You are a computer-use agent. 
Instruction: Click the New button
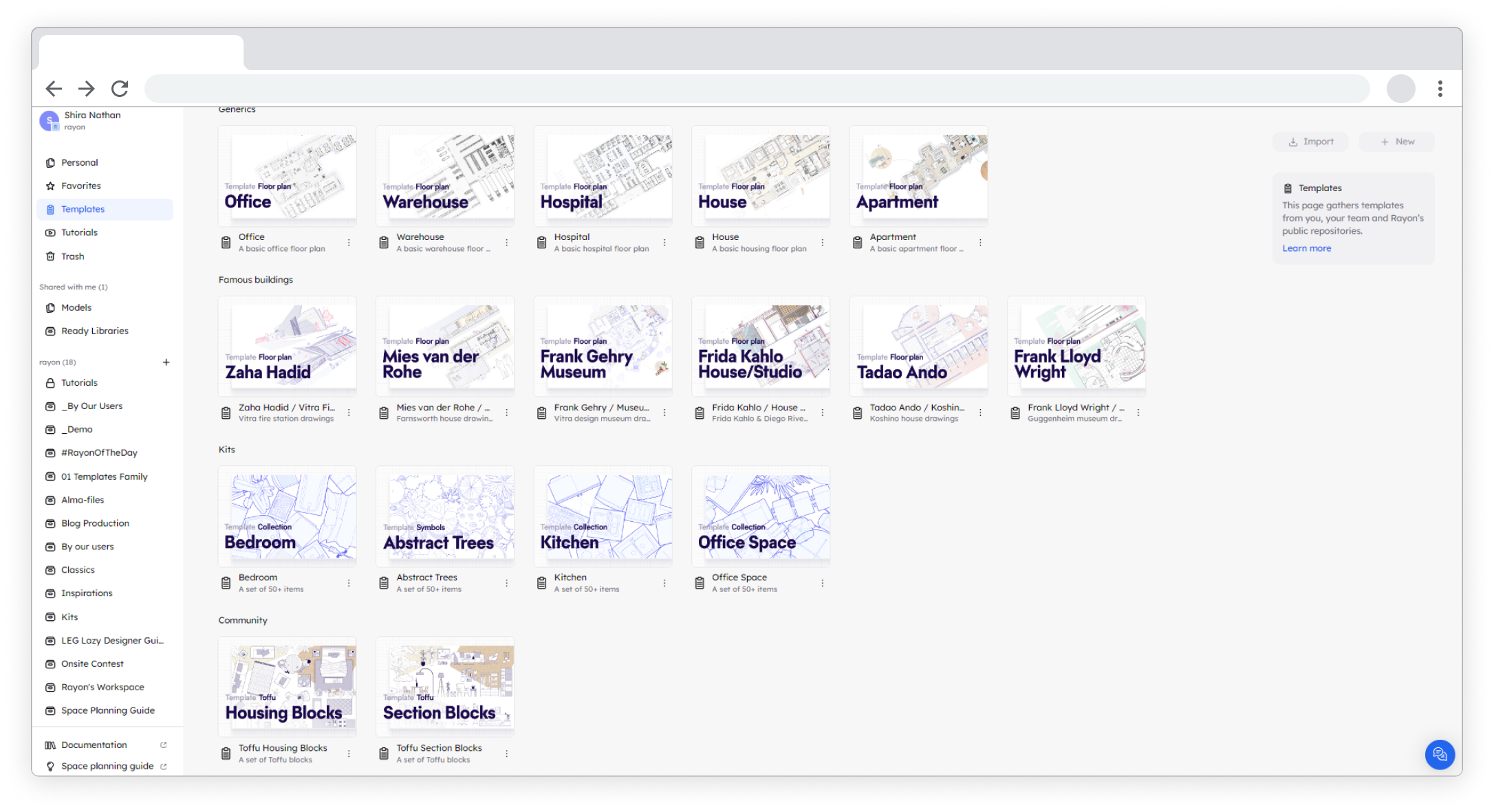pos(1397,142)
